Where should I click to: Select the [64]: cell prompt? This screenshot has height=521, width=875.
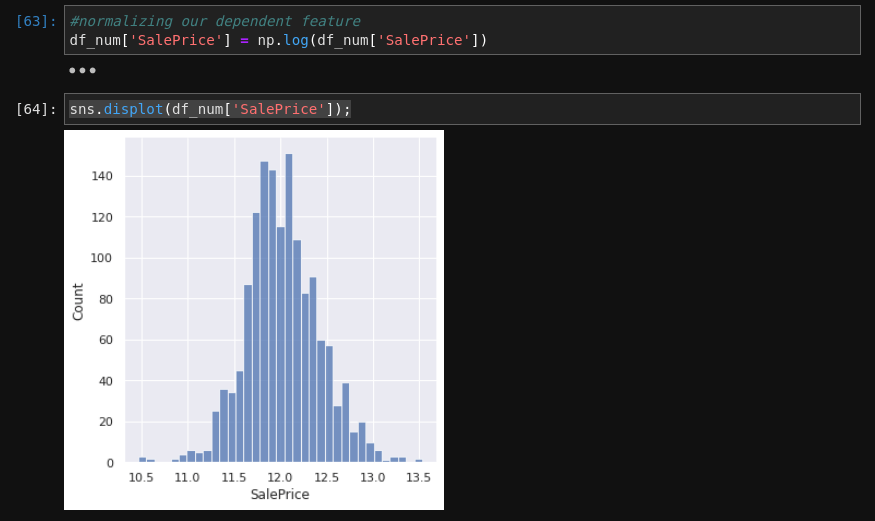point(36,109)
